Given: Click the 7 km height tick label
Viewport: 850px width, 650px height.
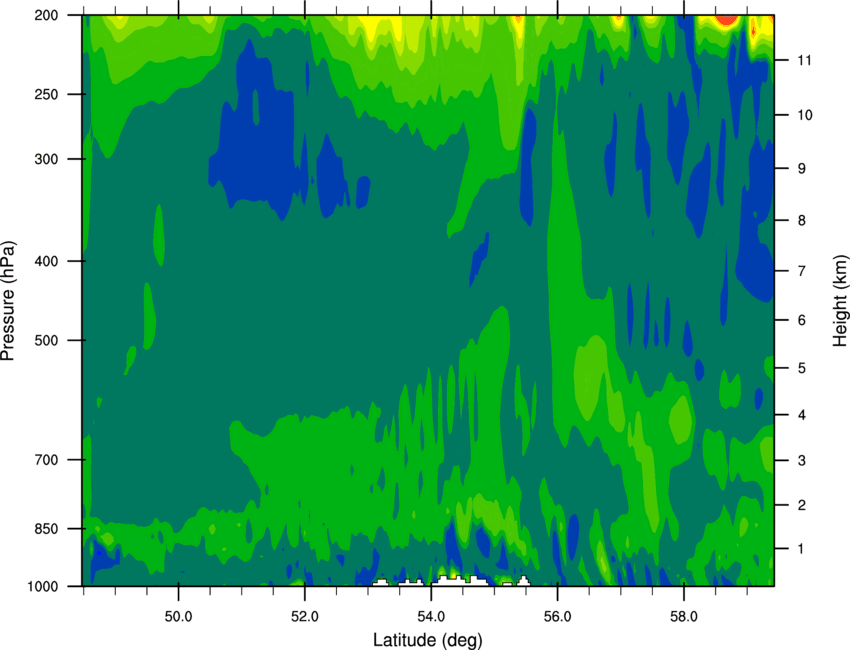Looking at the screenshot, I should pyautogui.click(x=802, y=271).
